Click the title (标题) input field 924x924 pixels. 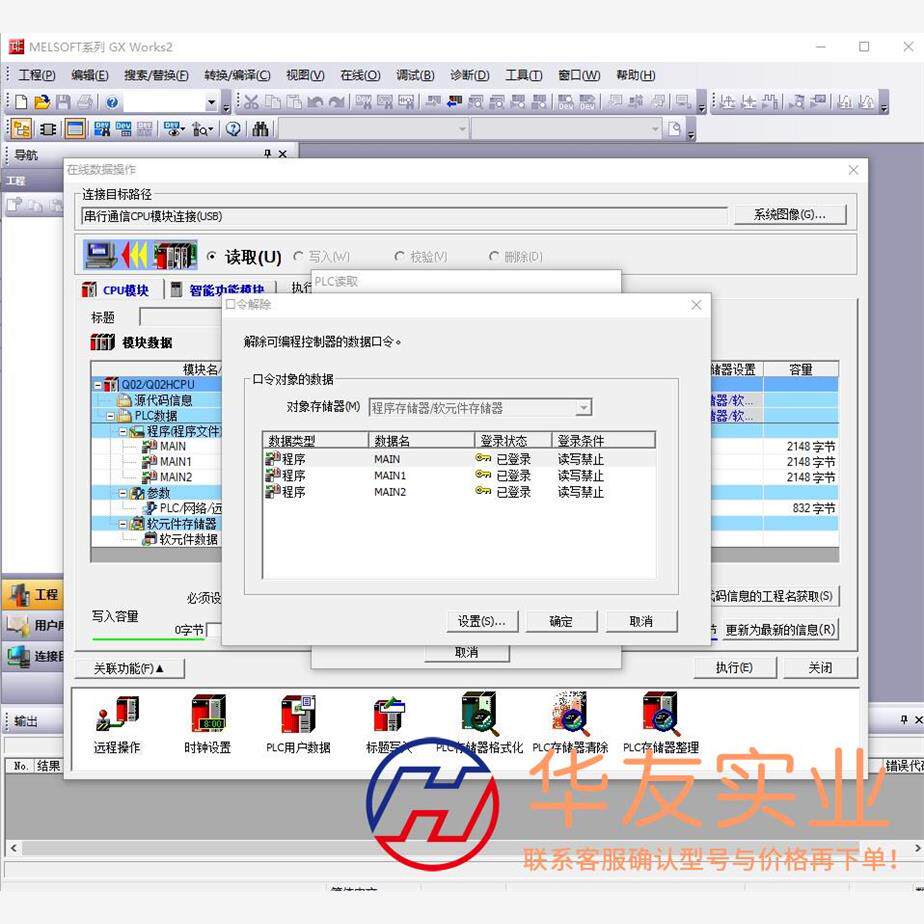(180, 317)
